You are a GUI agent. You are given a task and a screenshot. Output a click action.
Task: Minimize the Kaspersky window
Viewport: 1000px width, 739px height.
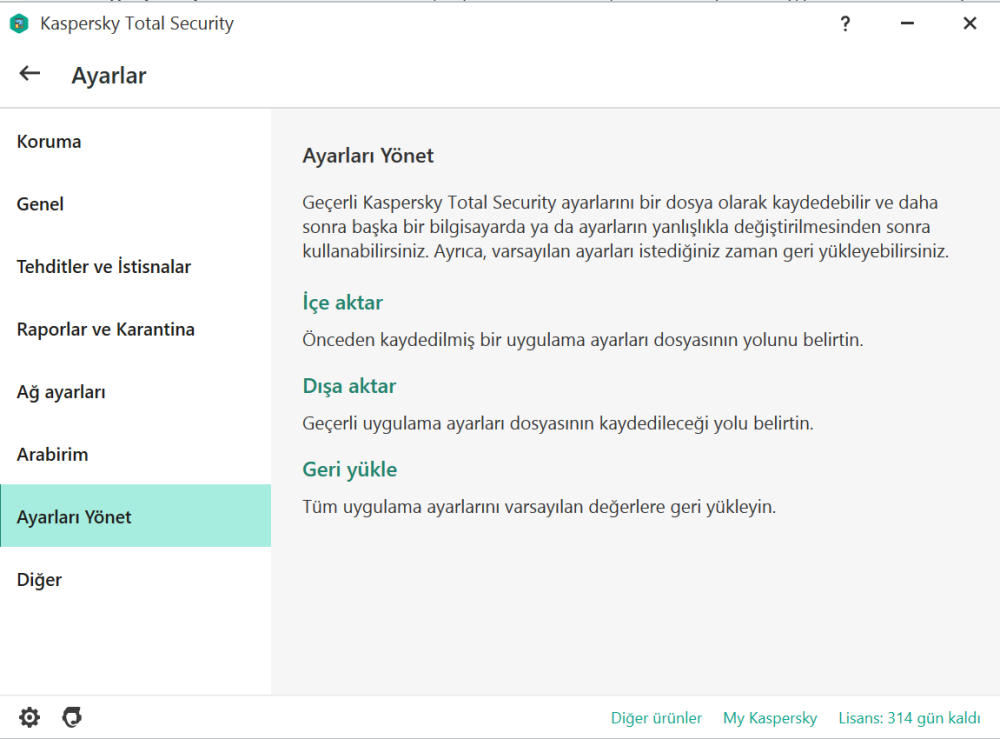click(906, 22)
